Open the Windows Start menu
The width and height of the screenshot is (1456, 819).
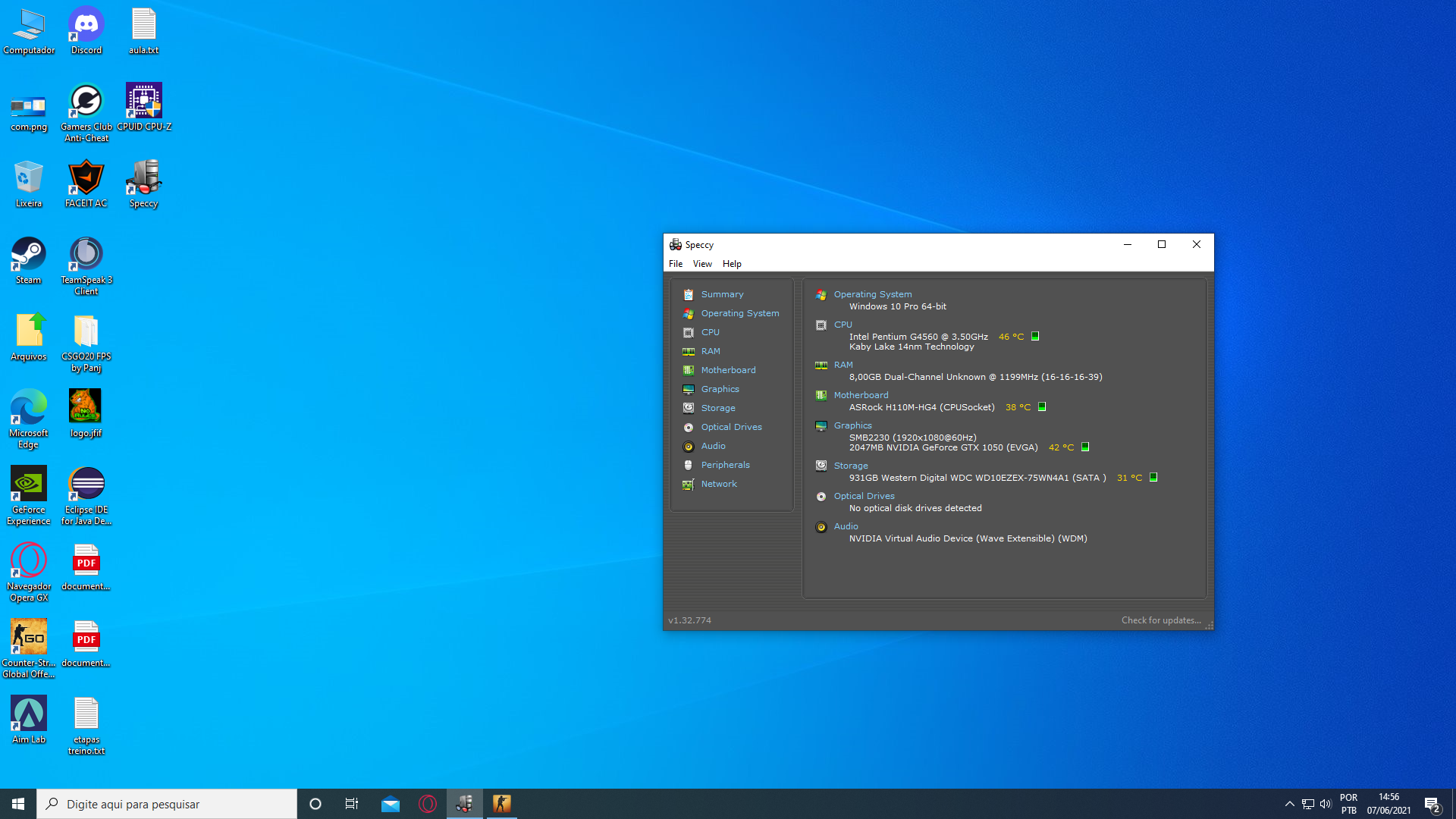tap(18, 804)
